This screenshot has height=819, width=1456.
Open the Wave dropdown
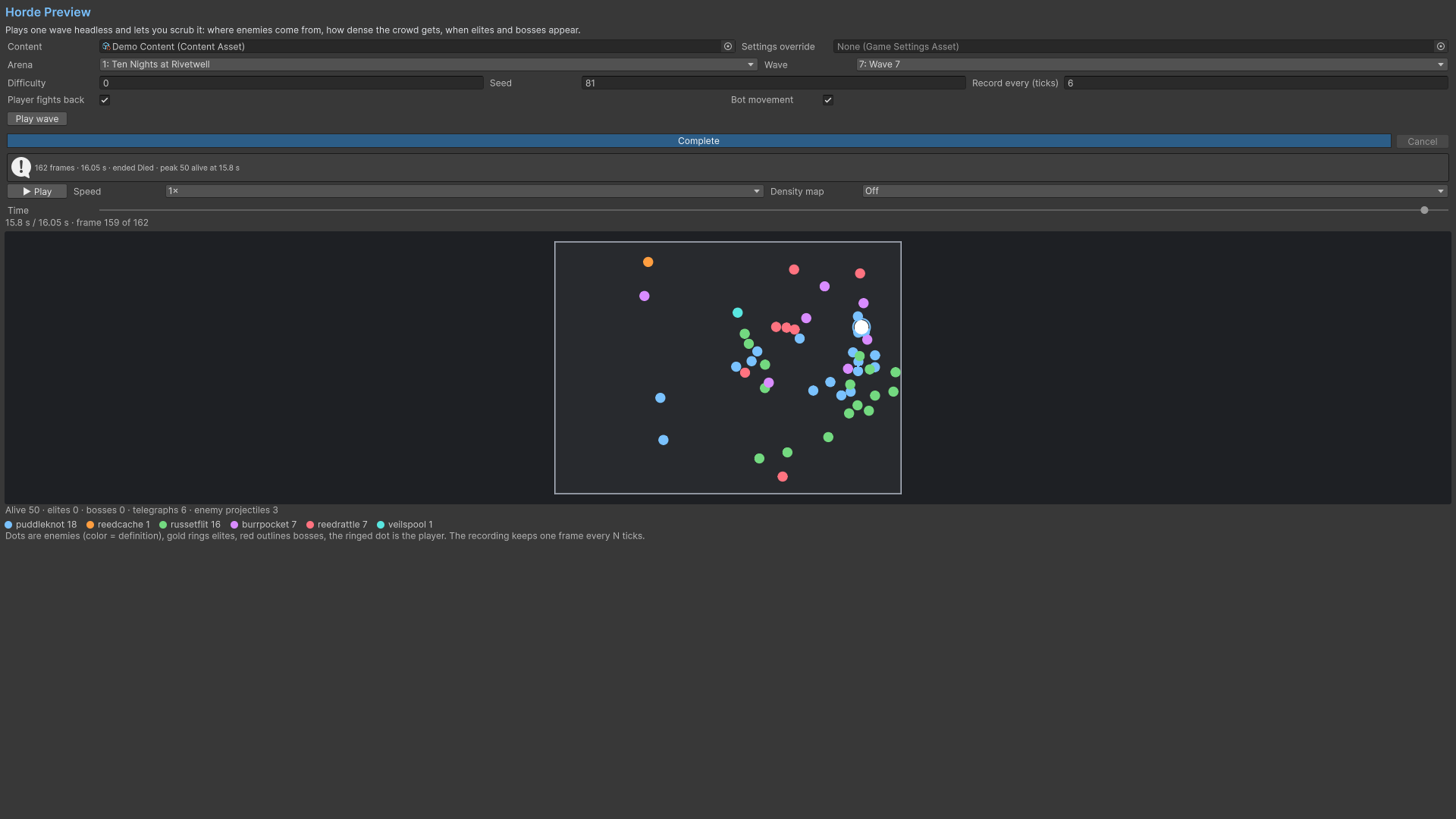point(1152,64)
